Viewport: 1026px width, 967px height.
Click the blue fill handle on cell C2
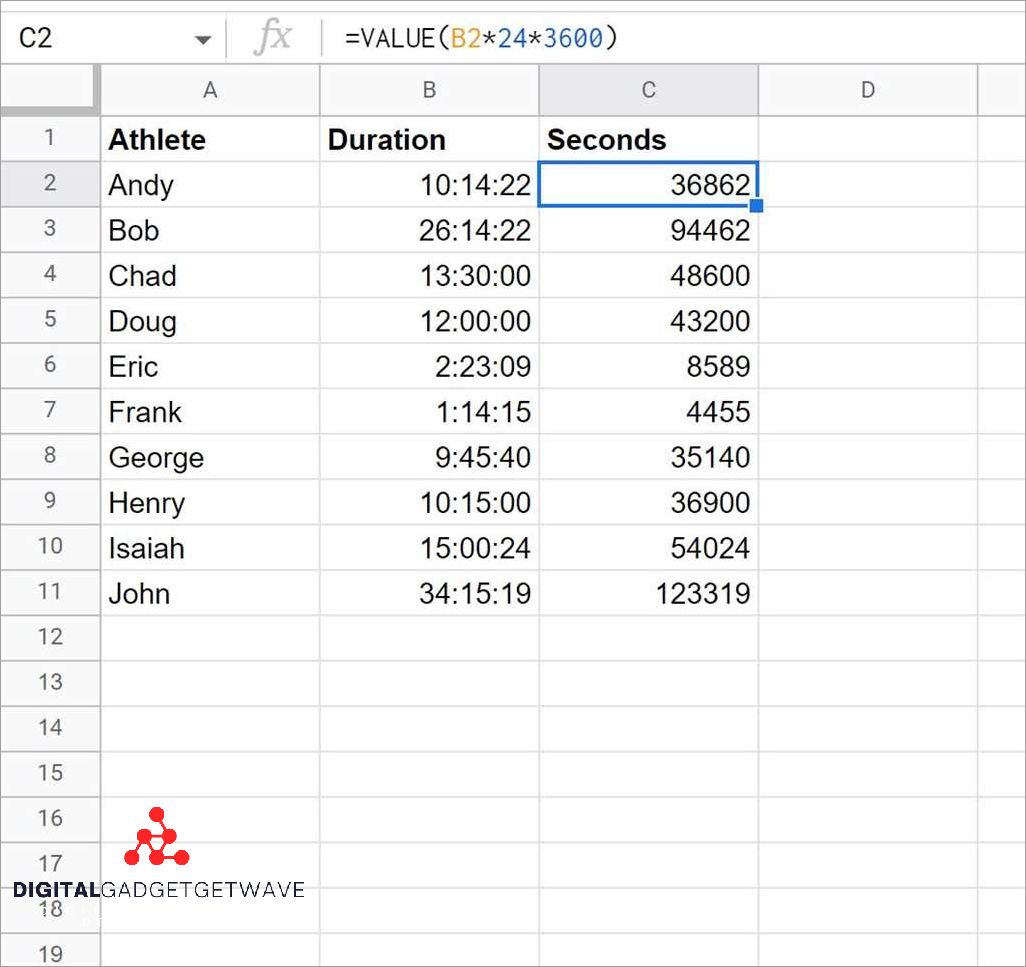point(757,205)
